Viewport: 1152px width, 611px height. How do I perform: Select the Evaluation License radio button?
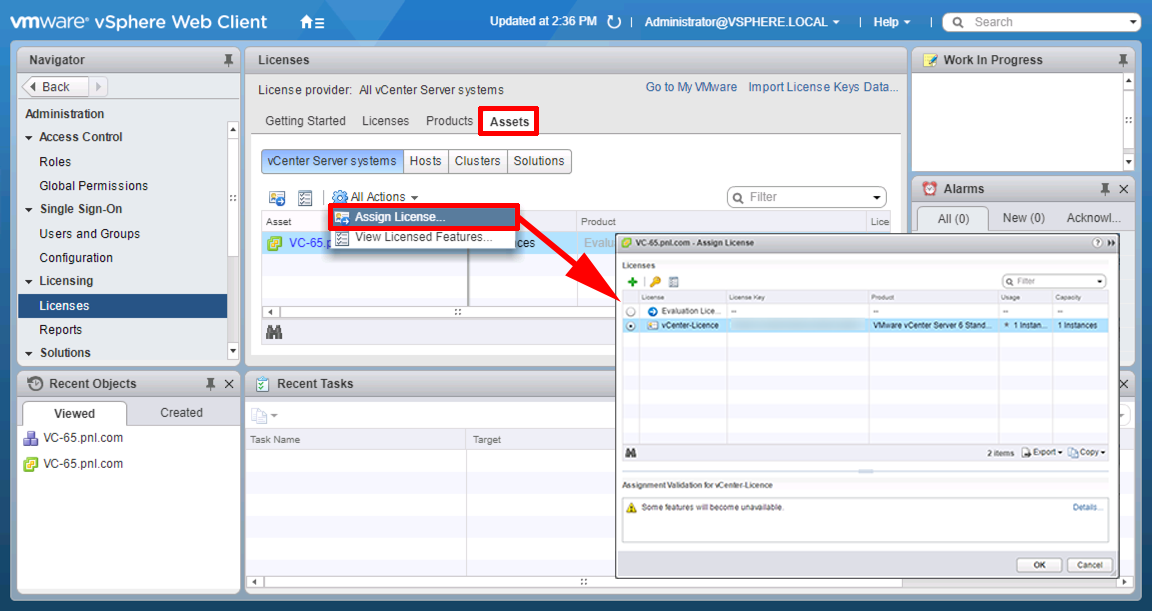[630, 312]
